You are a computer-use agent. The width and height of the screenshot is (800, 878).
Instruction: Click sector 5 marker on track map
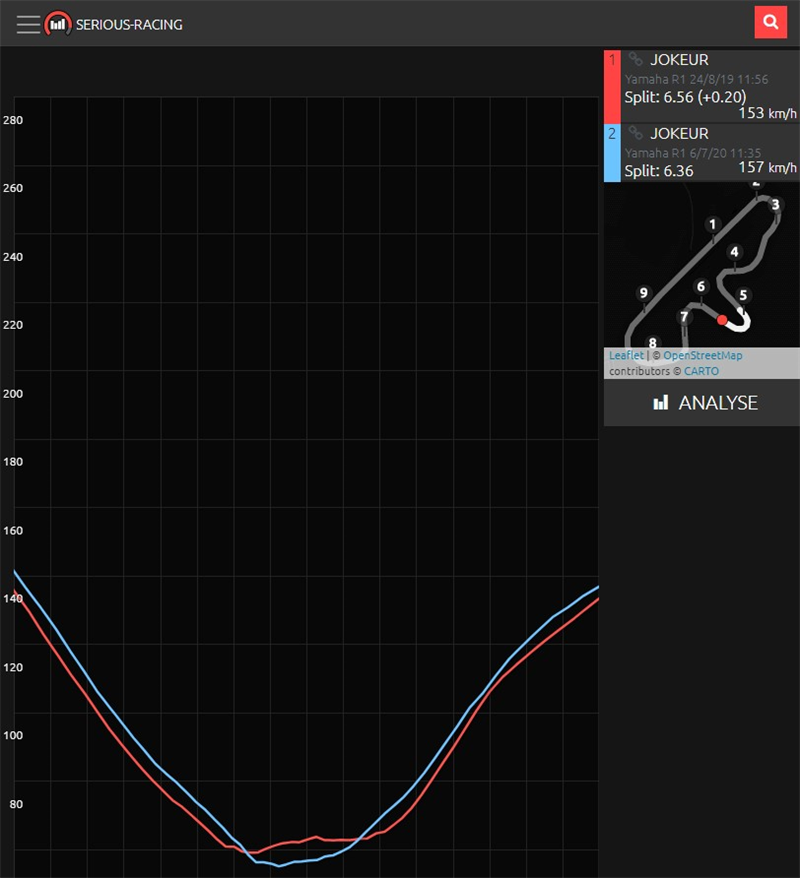tap(743, 295)
